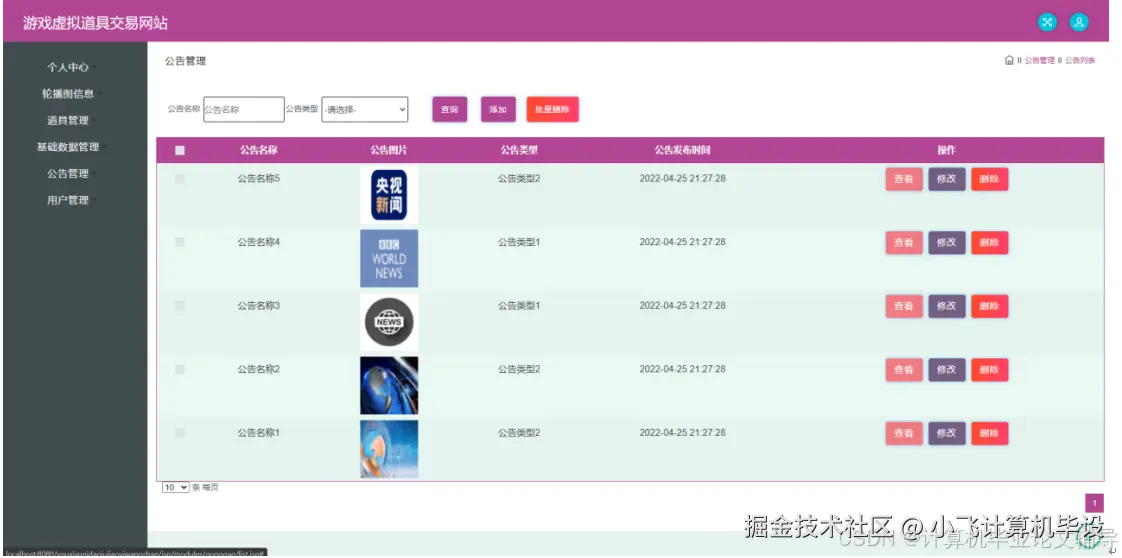
Task: Open the rows-per-page dropdown showing 10
Action: click(175, 487)
